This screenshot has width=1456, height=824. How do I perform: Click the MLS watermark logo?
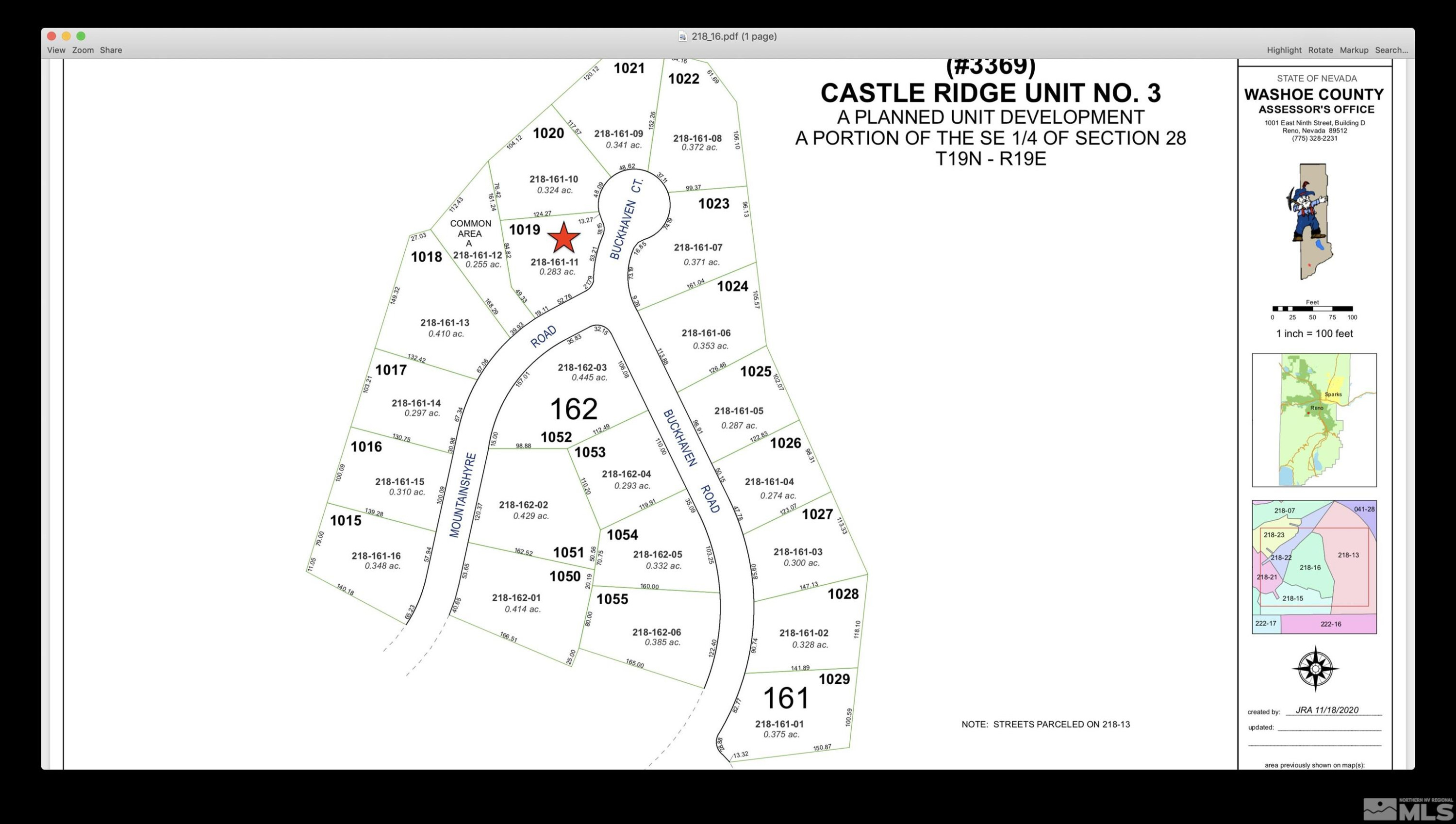[1408, 809]
